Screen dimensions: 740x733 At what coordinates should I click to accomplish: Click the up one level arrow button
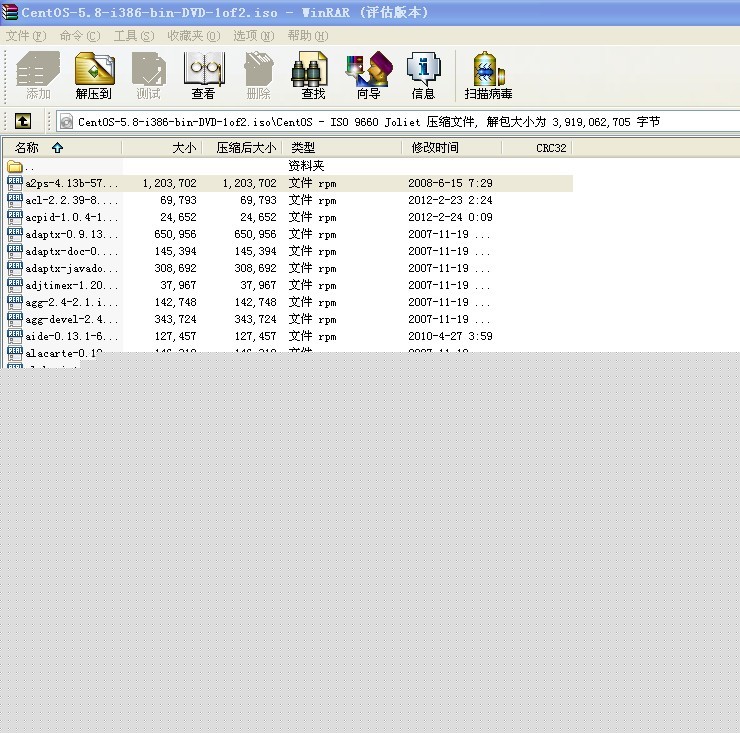click(x=23, y=121)
